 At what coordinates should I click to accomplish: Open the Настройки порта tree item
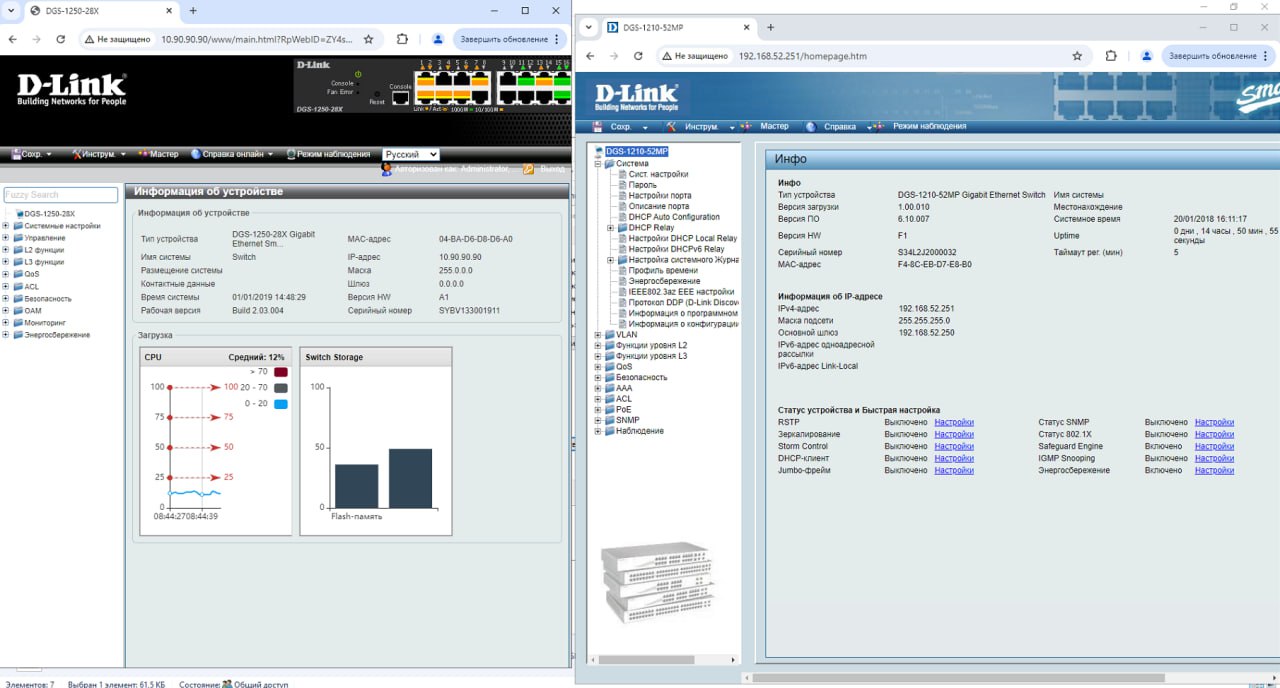(x=660, y=196)
